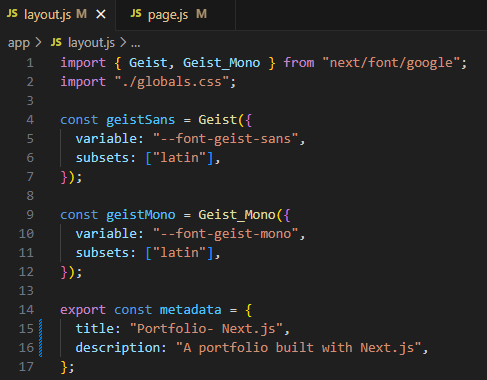This screenshot has height=380, width=487.
Task: Click the chevron after layout.js in breadcrumb
Action: [x=123, y=42]
